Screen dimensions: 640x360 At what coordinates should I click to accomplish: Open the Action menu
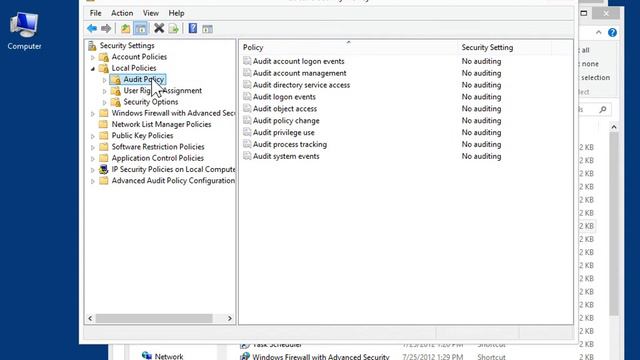pyautogui.click(x=122, y=13)
